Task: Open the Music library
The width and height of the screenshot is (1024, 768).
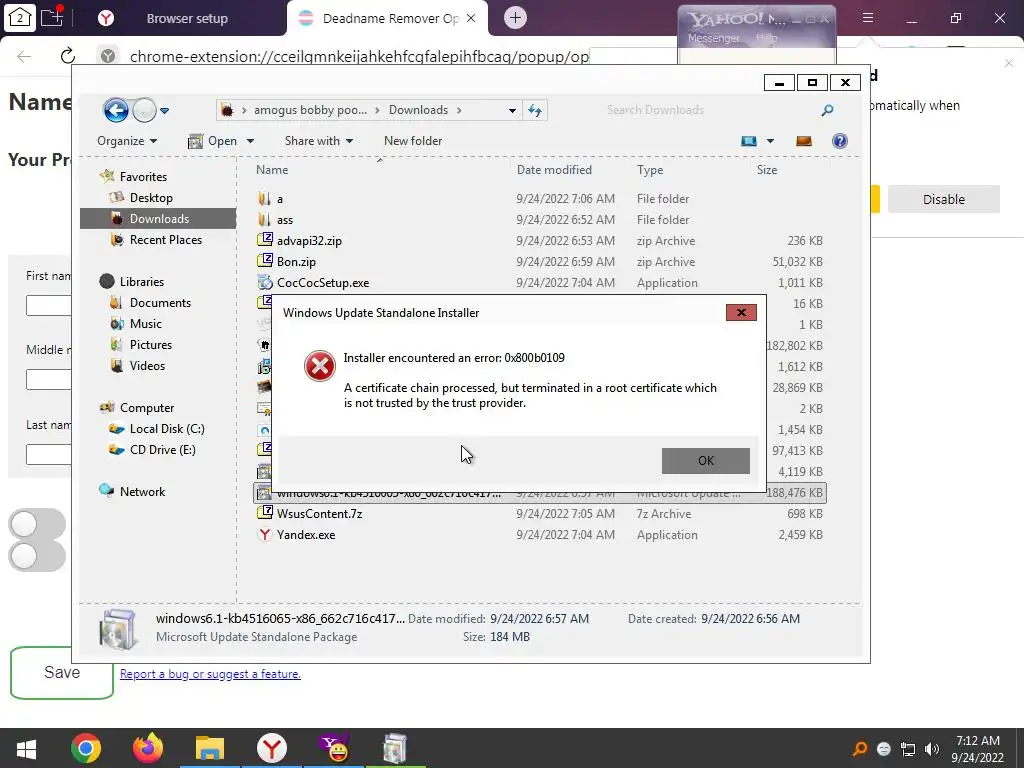Action: (x=146, y=324)
